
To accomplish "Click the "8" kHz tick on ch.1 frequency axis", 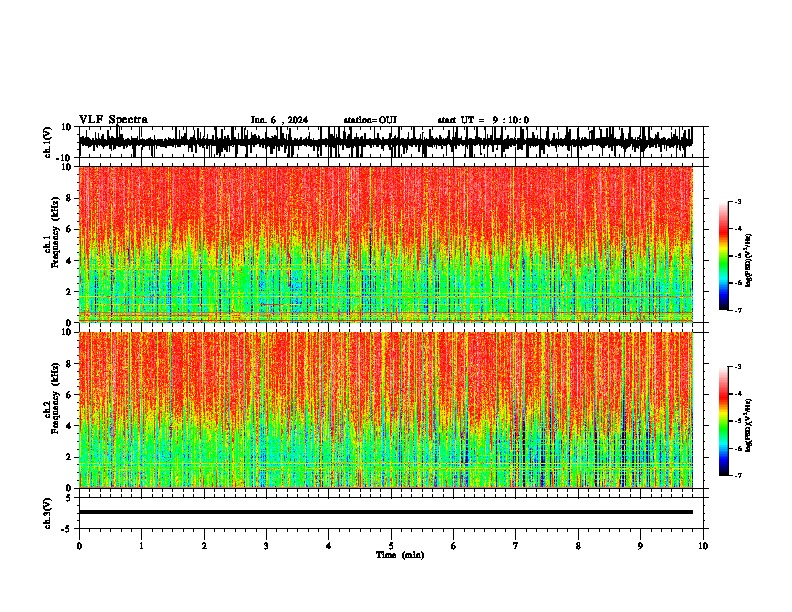I will click(x=70, y=198).
